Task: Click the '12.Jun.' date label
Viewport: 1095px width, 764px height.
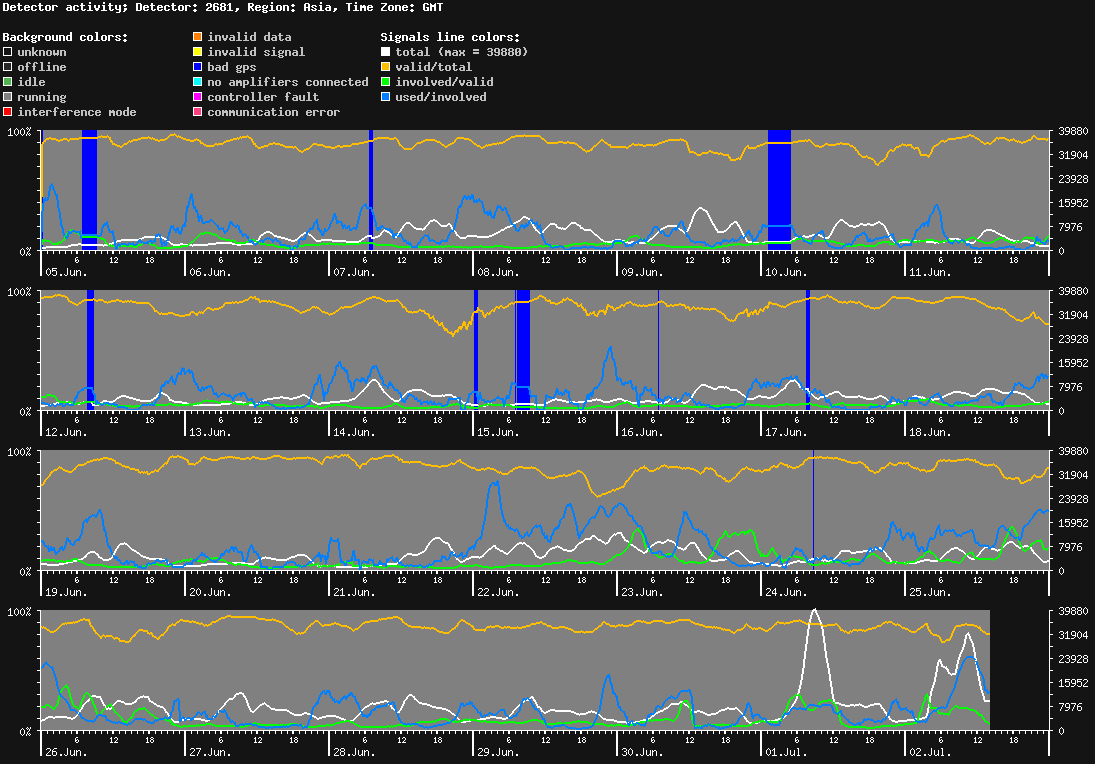Action: (x=66, y=432)
